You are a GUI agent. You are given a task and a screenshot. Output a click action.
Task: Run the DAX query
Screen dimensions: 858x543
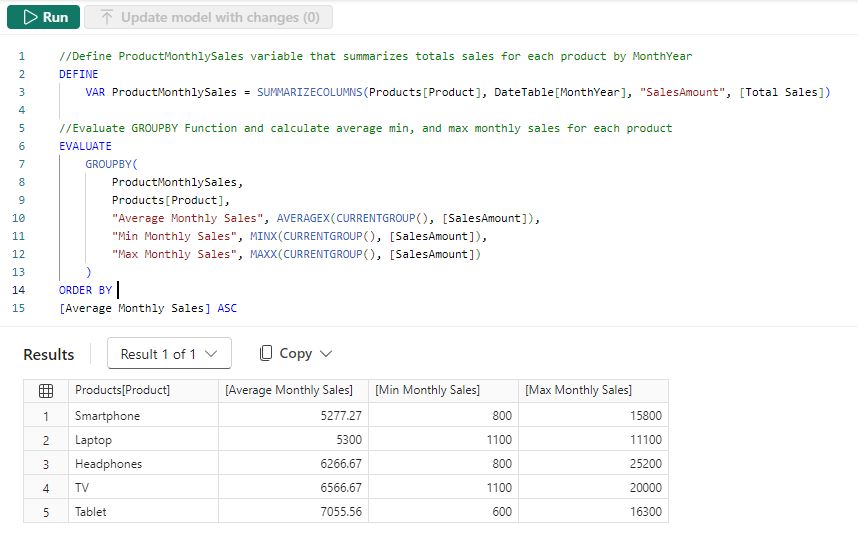click(44, 17)
